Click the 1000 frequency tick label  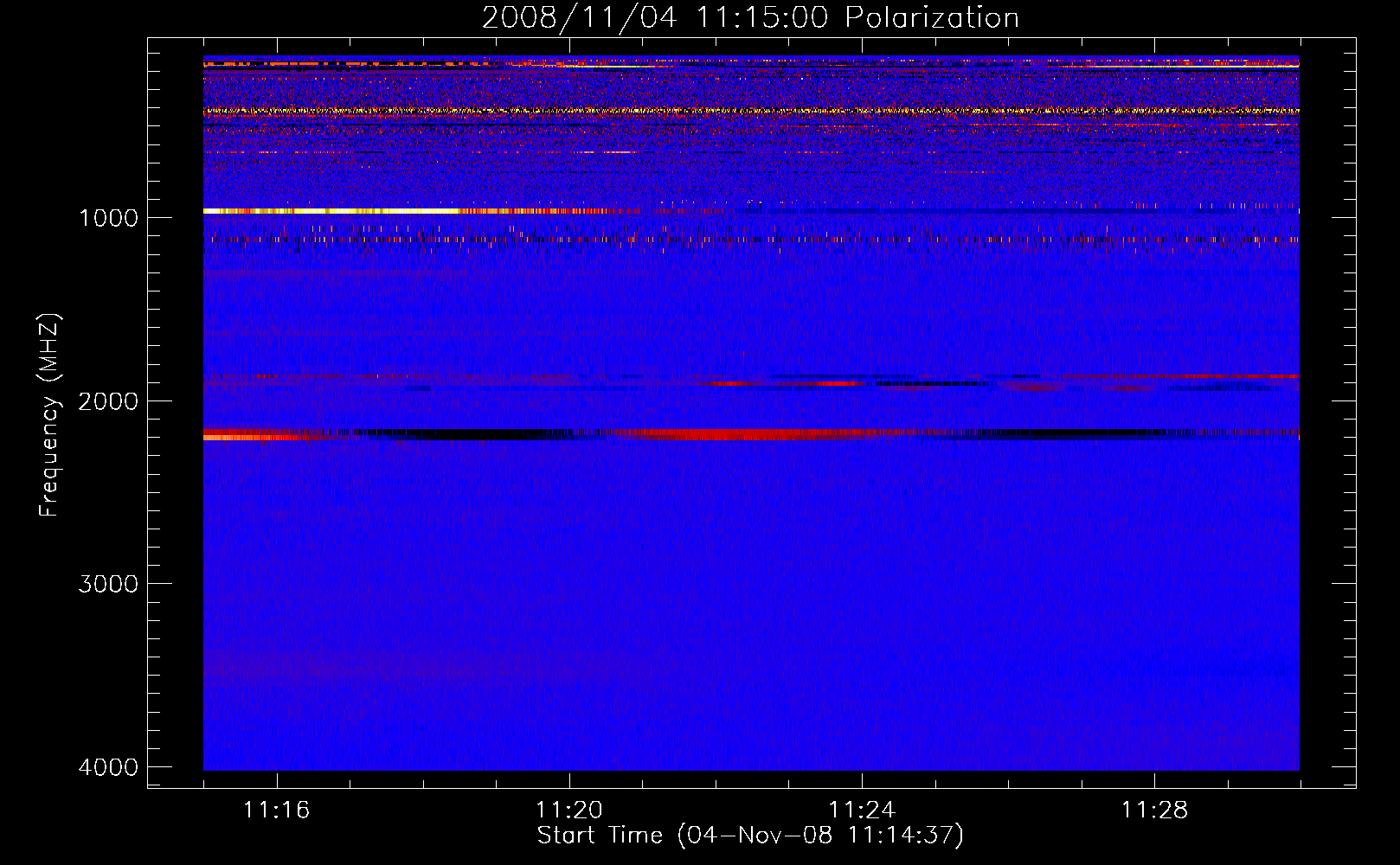(108, 217)
